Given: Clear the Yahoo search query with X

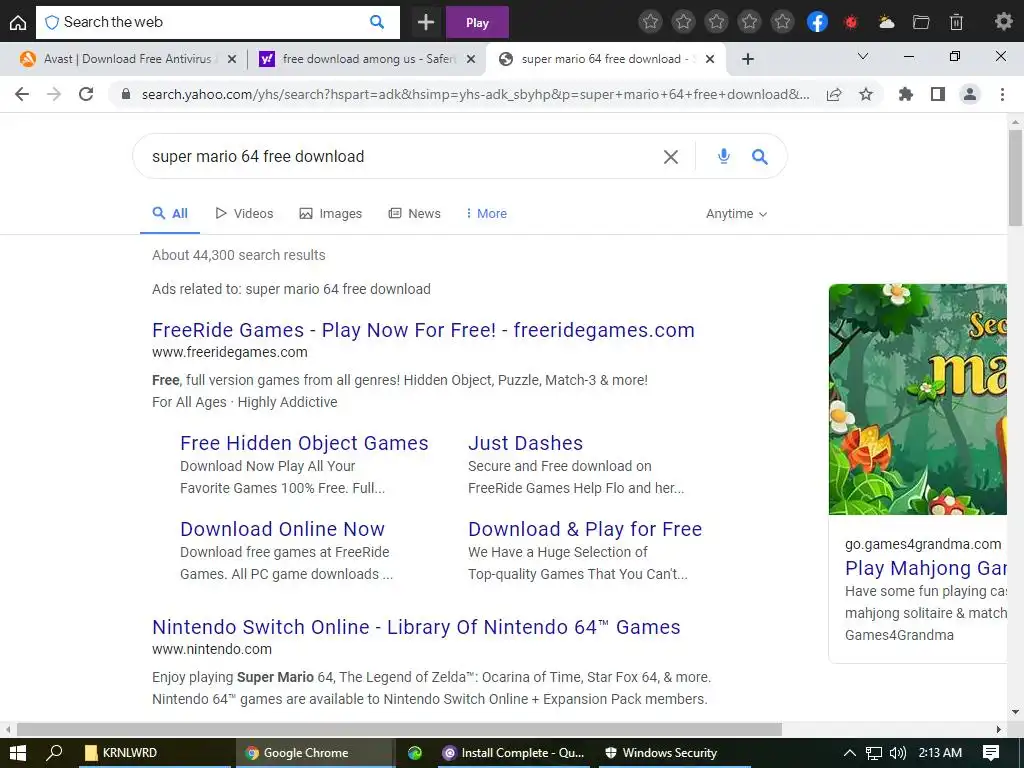Looking at the screenshot, I should pos(671,157).
